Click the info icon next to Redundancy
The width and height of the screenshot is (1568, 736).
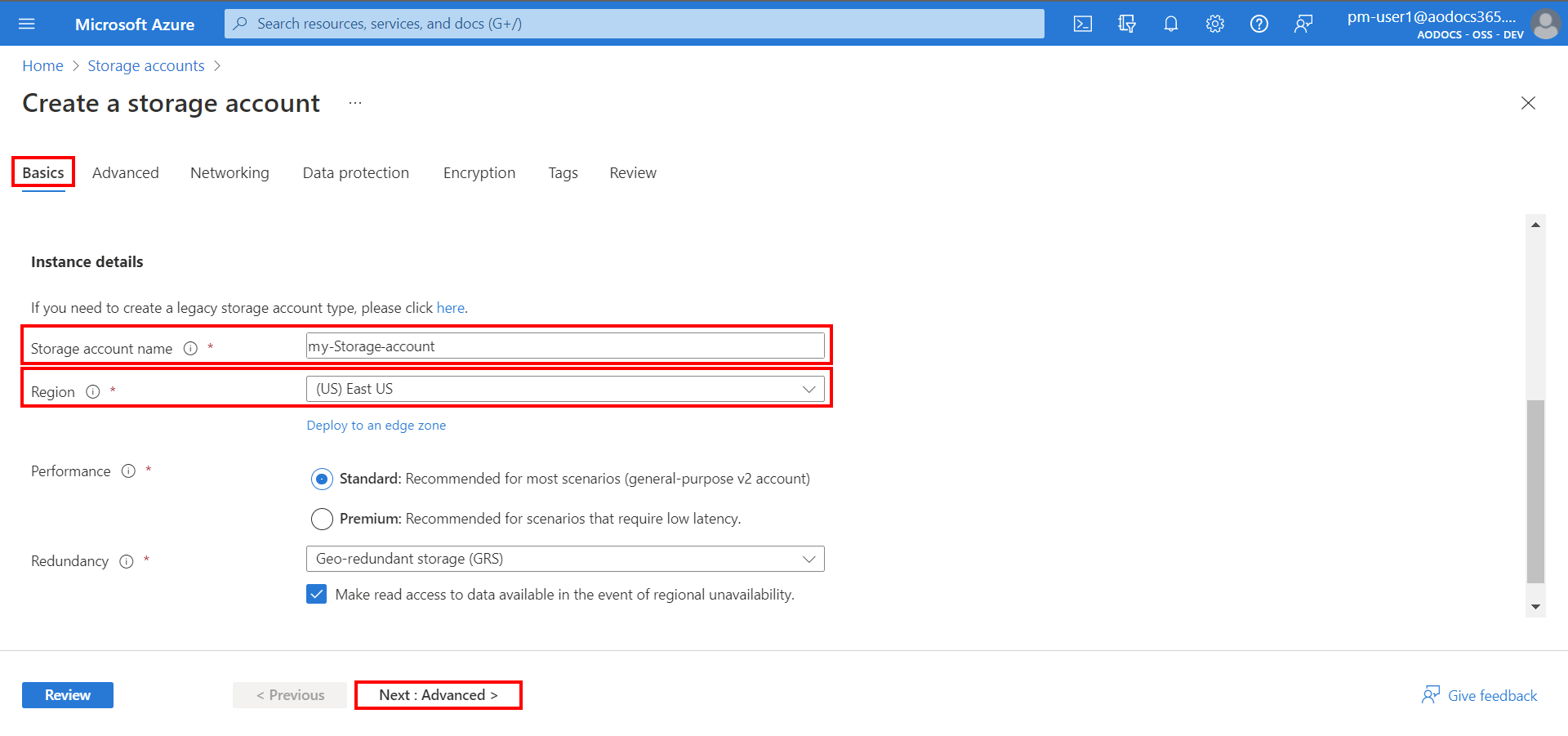127,561
